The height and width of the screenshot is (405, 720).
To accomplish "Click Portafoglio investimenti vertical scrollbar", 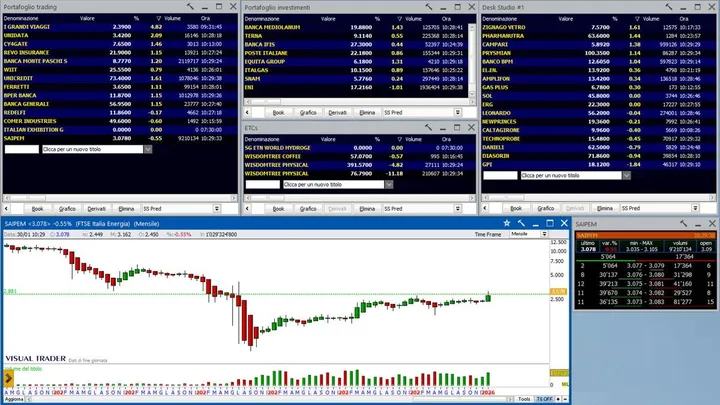I will [472, 60].
